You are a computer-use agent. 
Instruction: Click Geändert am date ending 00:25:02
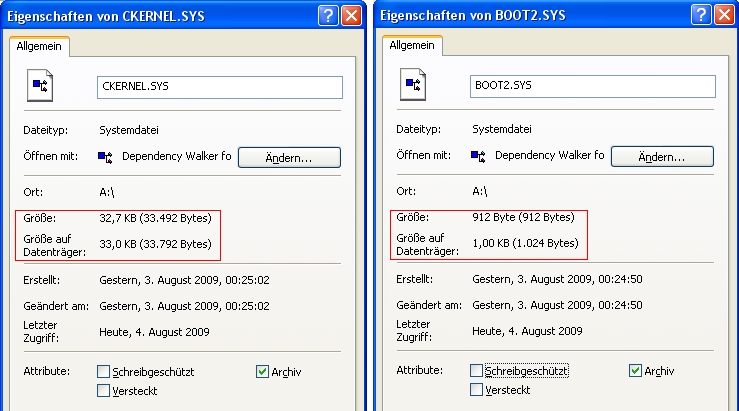[x=184, y=306]
